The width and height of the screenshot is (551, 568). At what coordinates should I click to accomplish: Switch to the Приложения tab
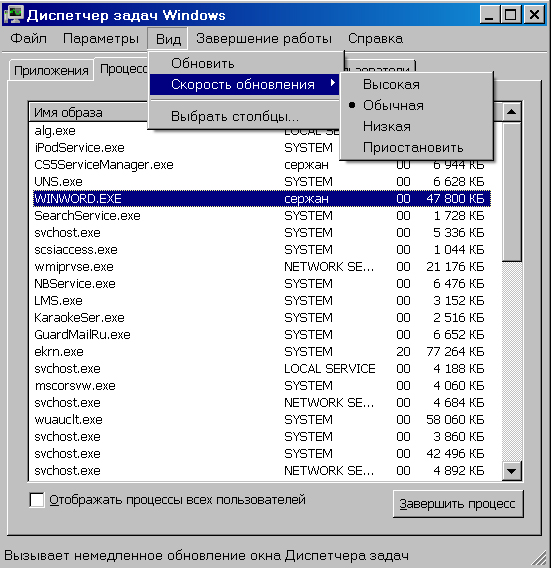coord(51,71)
